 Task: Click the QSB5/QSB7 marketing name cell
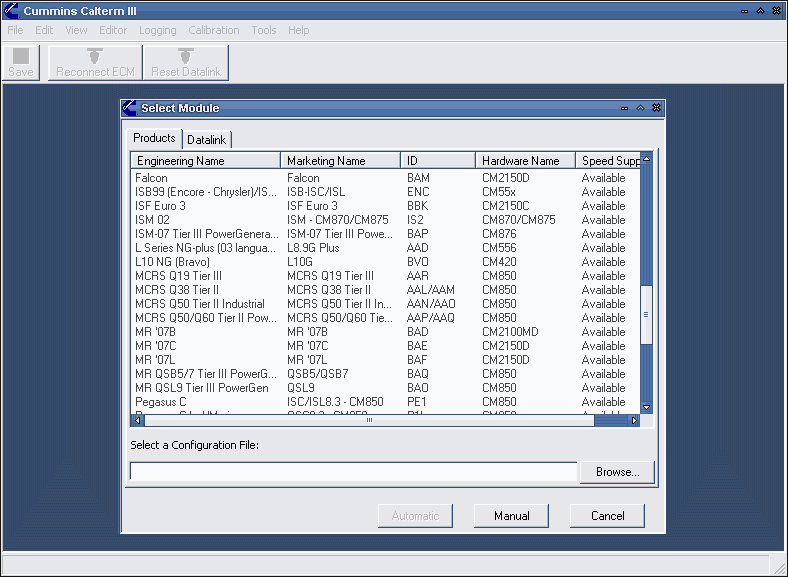(x=318, y=374)
